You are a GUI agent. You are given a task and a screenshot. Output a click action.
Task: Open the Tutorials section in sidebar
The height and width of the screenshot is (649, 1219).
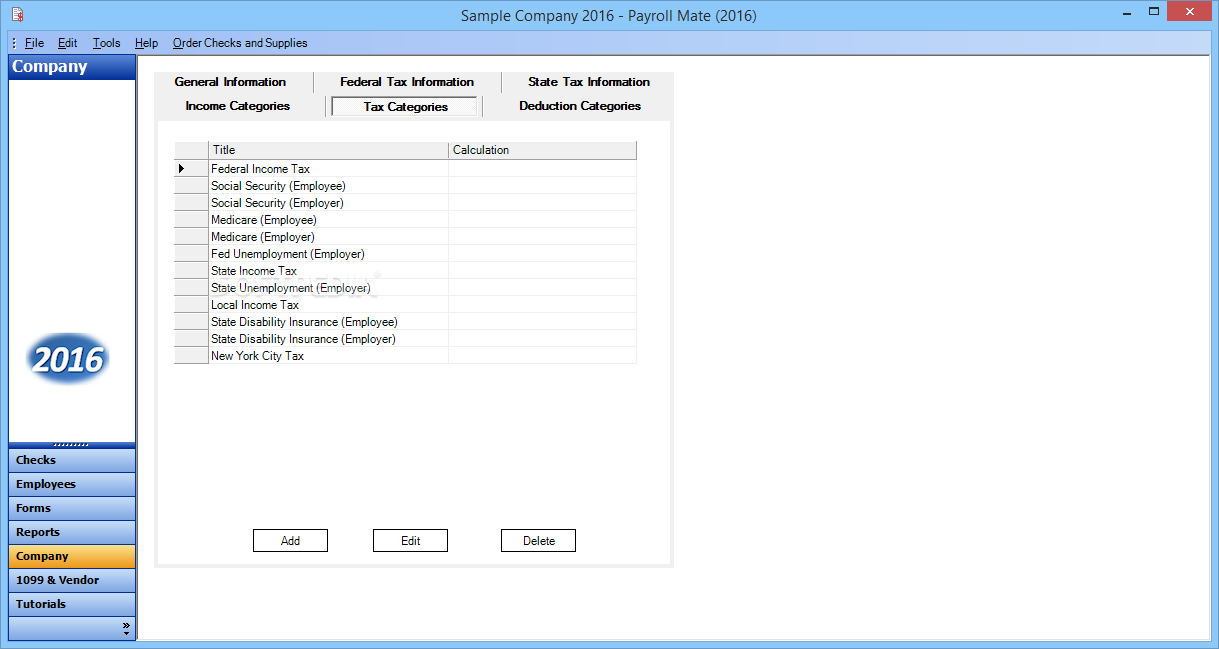(72, 604)
